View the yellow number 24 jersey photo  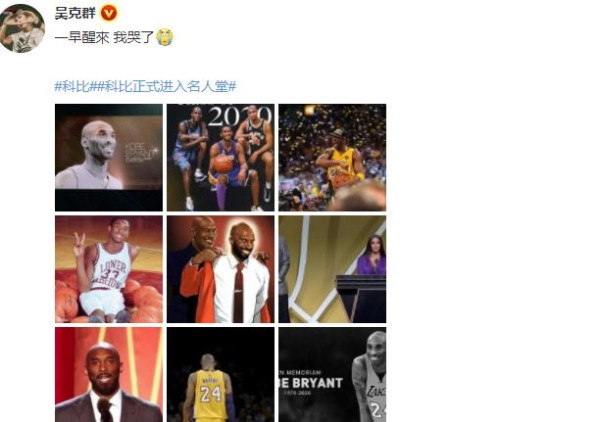(220, 375)
